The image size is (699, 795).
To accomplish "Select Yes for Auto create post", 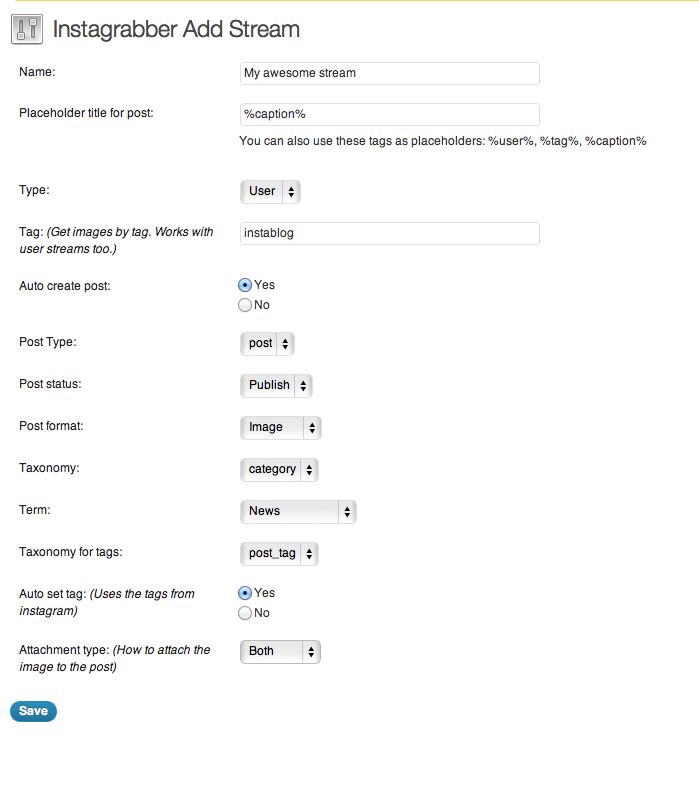I will point(245,285).
